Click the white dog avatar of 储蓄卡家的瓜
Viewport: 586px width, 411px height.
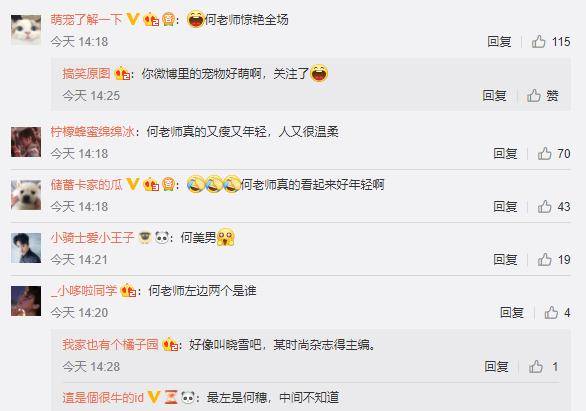coord(26,195)
